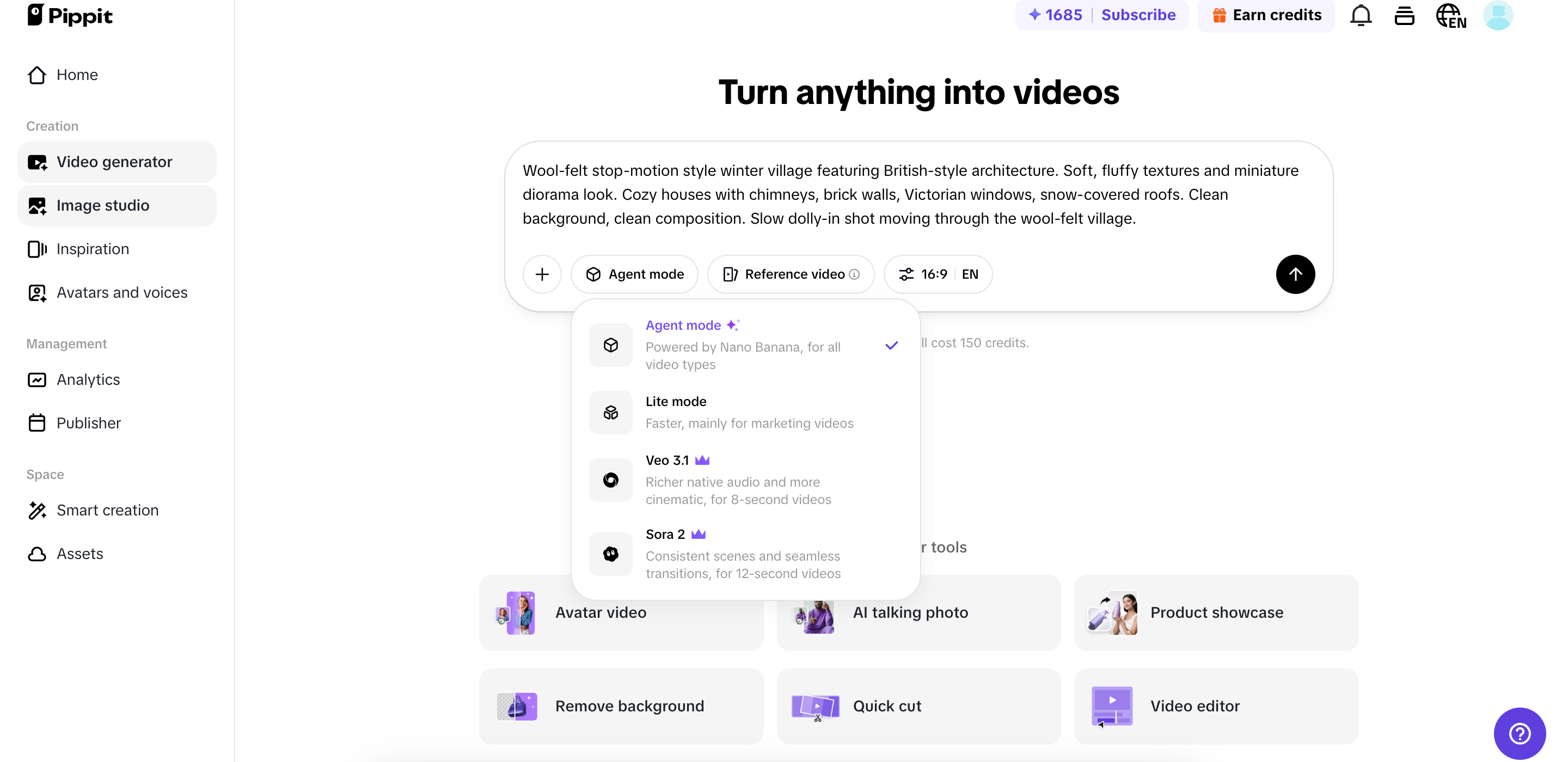
Task: Open the Smart creation workspace
Action: click(107, 510)
